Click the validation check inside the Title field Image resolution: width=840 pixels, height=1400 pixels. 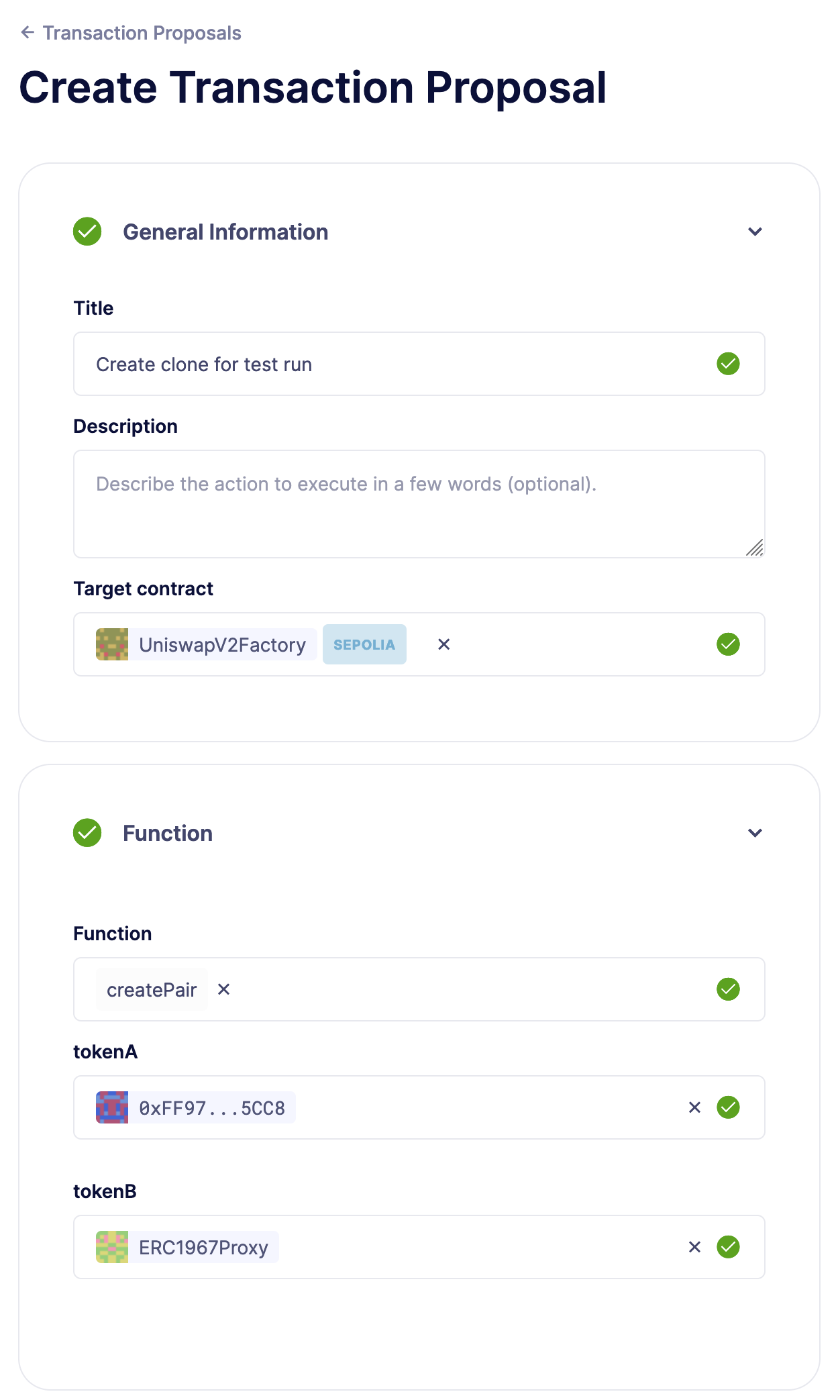(728, 364)
